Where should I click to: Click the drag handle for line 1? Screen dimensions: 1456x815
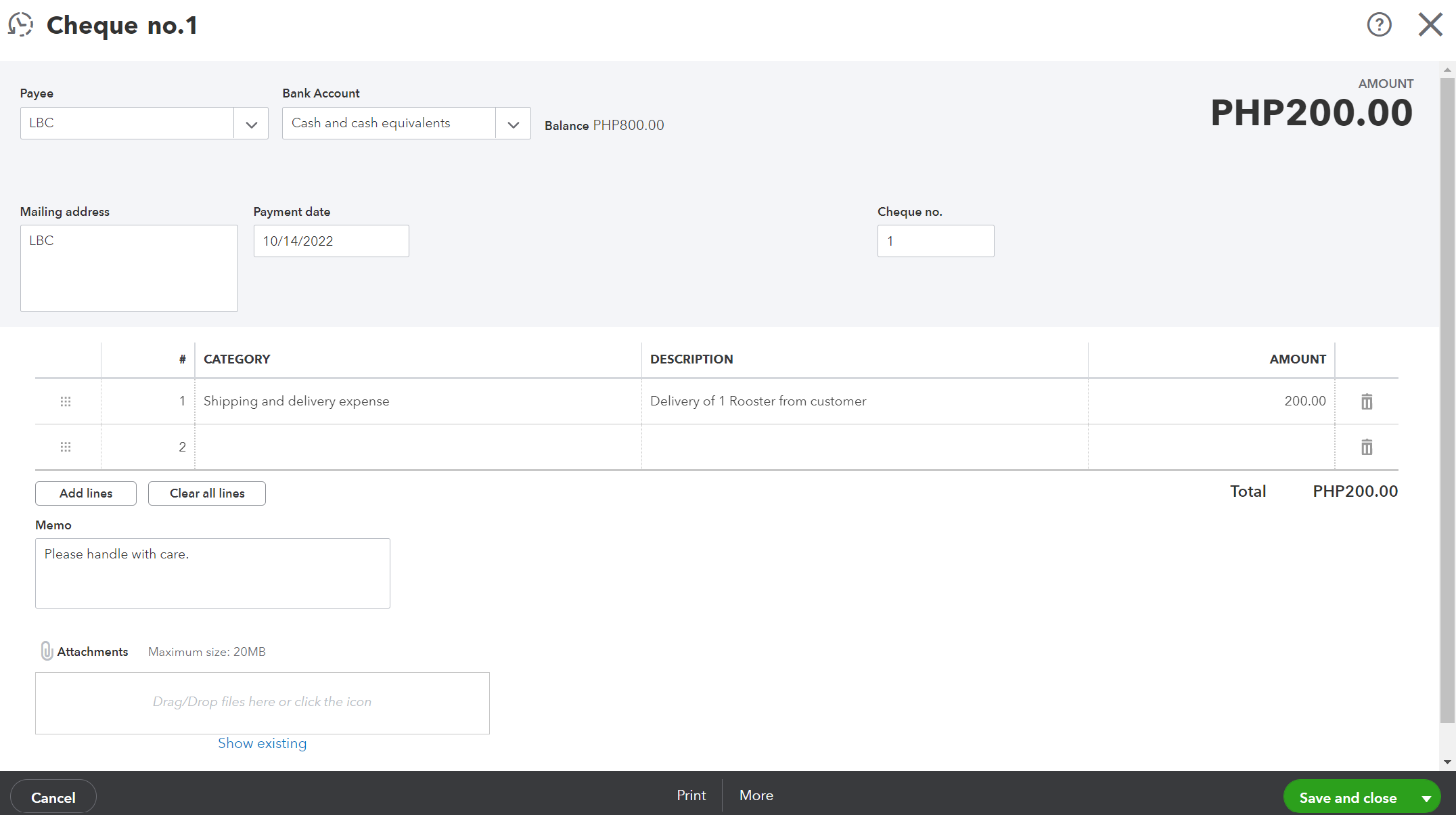[x=66, y=401]
